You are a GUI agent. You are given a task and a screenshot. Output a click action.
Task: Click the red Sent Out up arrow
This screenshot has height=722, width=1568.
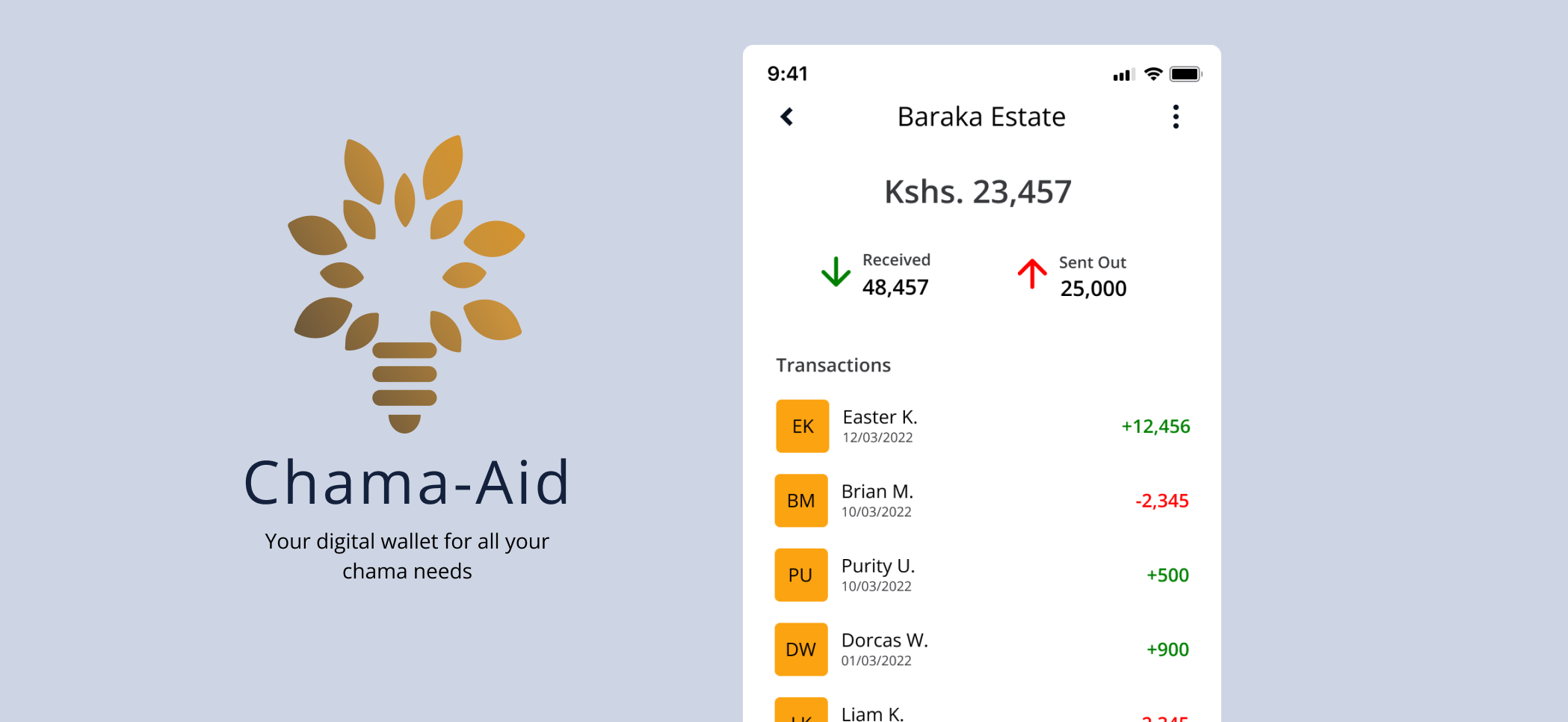click(1032, 274)
